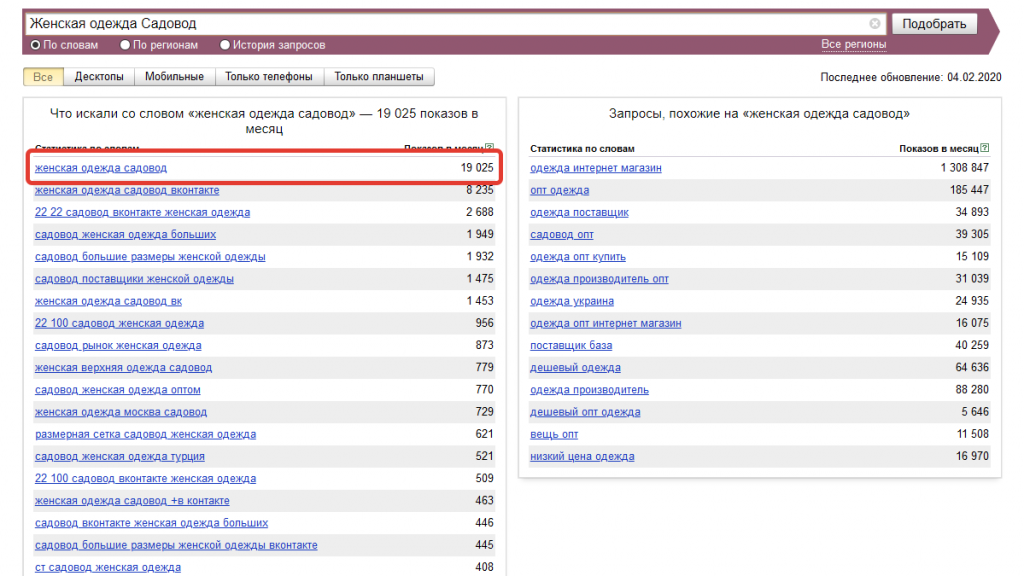Open link женская одежда садовод +в контакте
Screen dimensions: 1024x576
[x=132, y=501]
